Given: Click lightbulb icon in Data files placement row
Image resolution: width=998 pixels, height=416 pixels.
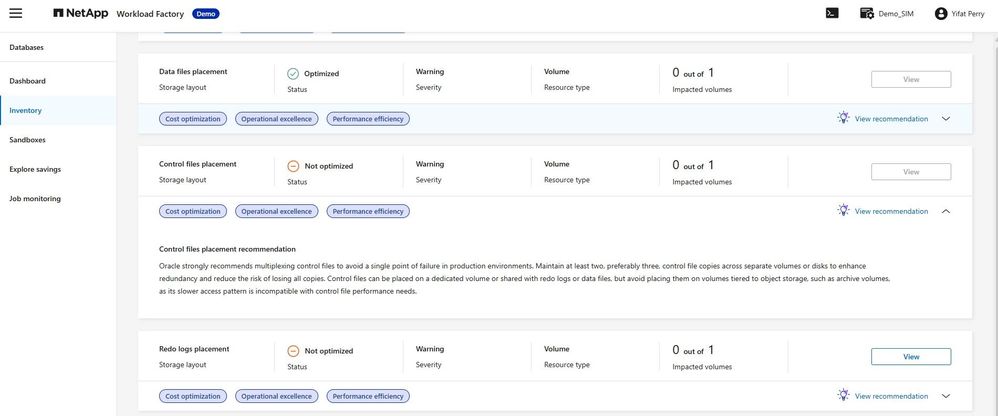Looking at the screenshot, I should 844,118.
